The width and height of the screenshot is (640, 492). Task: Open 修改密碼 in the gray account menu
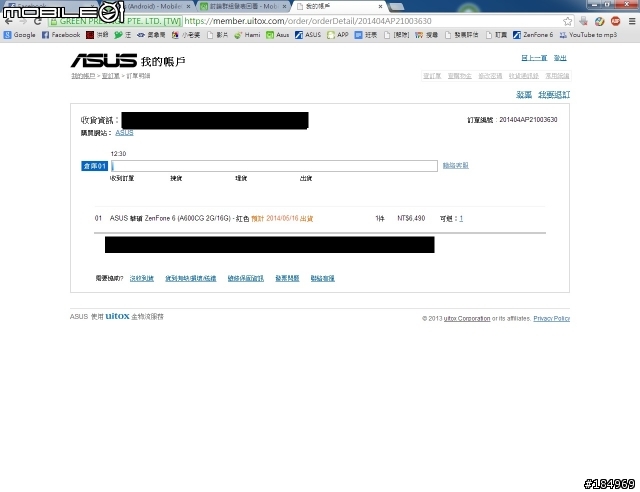coord(490,76)
